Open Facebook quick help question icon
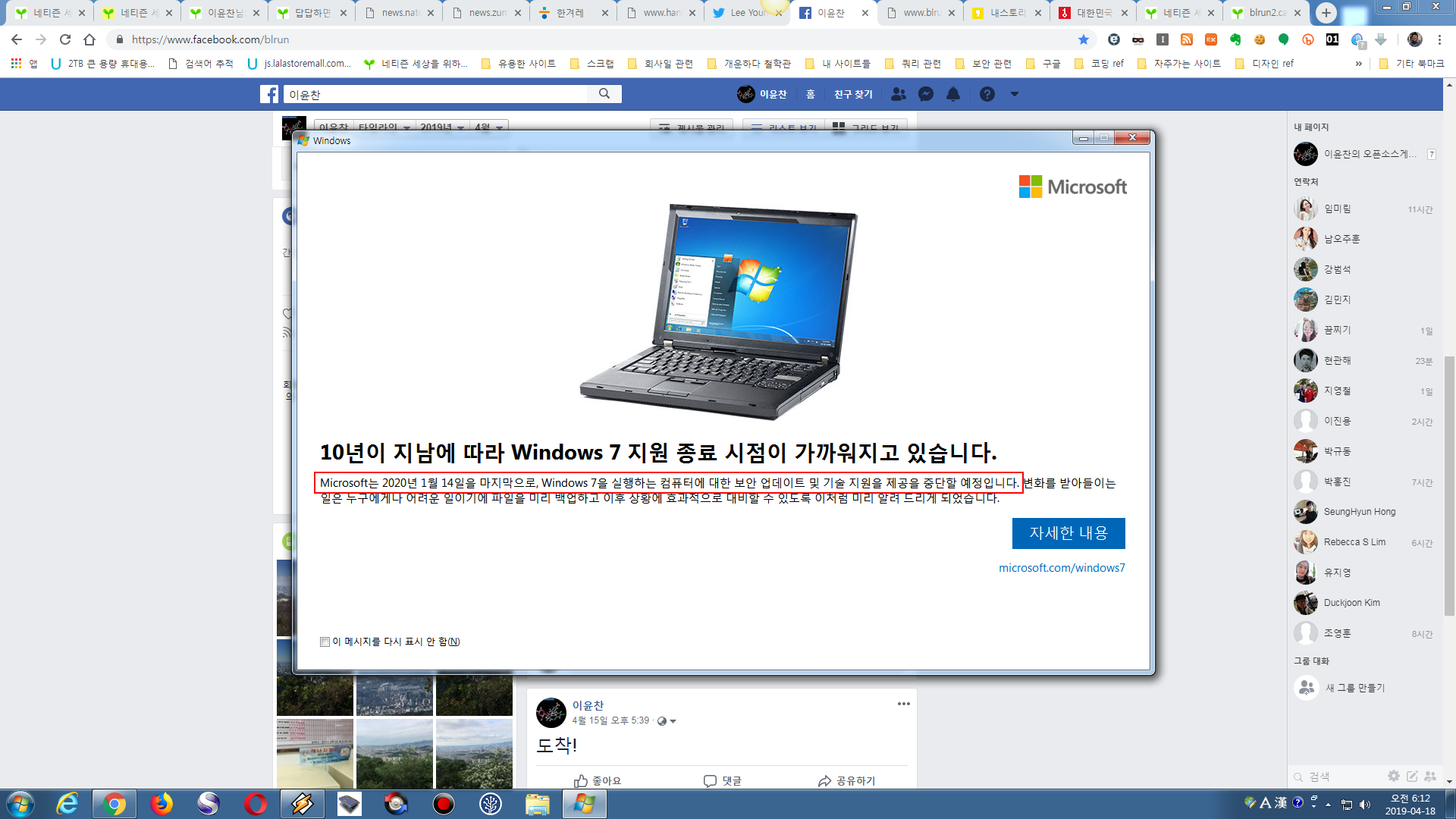The height and width of the screenshot is (819, 1456). tap(987, 94)
